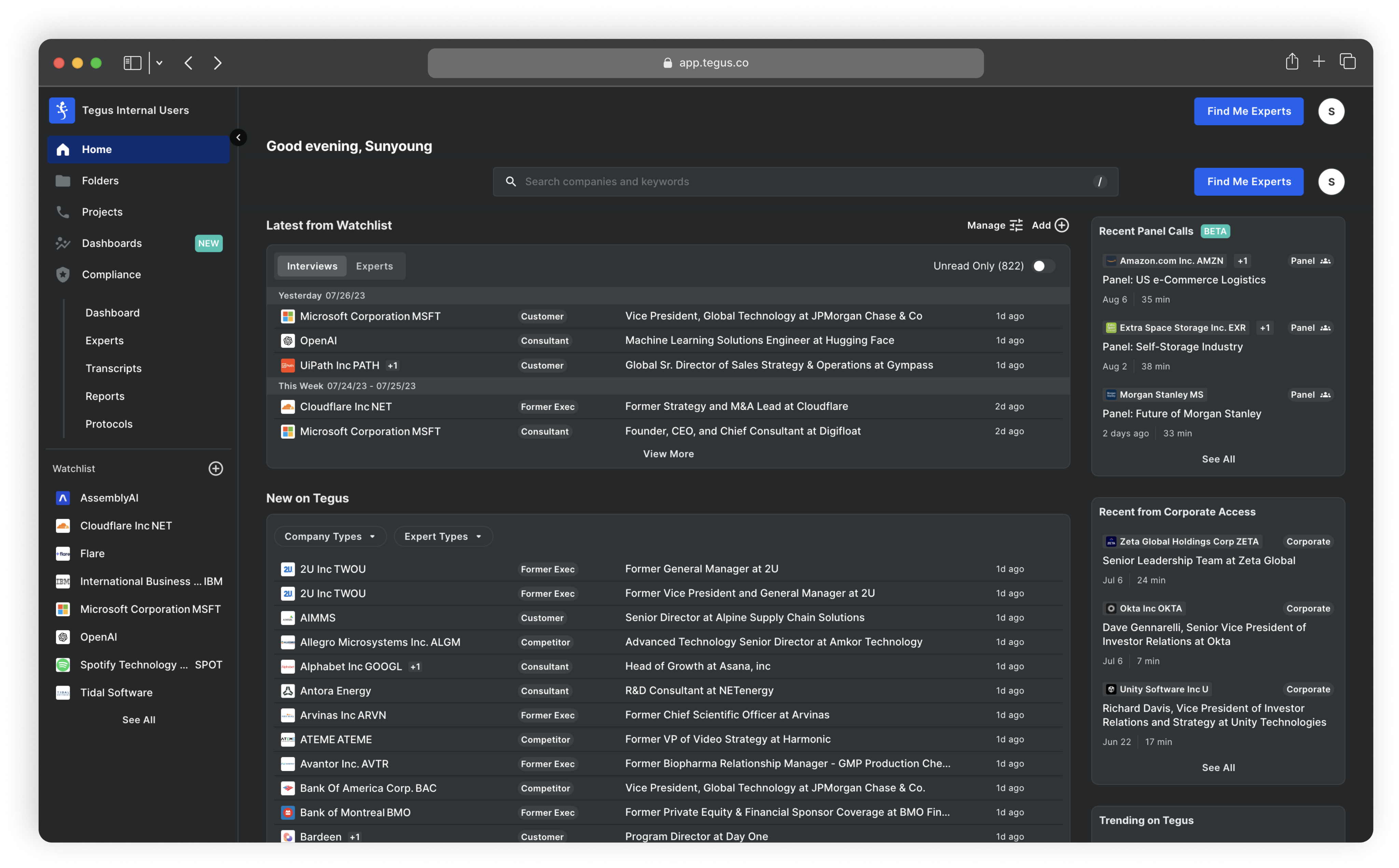Open a new tab with the Safari plus icon
This screenshot has width=1399, height=868.
(x=1319, y=62)
